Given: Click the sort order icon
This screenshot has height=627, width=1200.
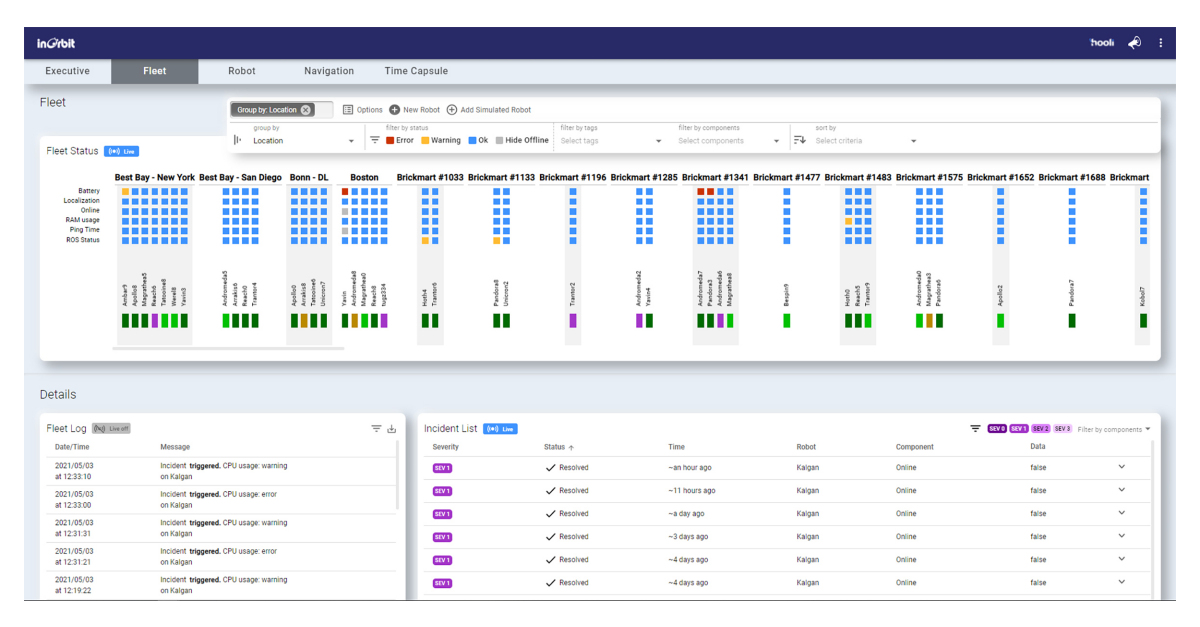Looking at the screenshot, I should click(x=799, y=140).
